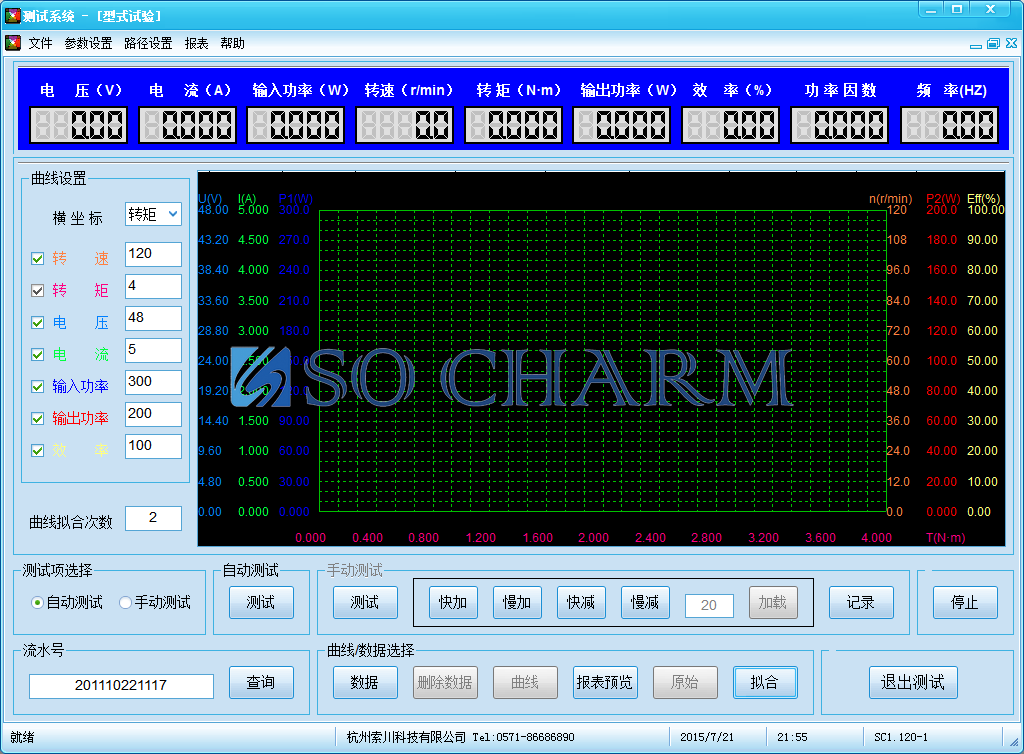Click the 曲线拟合次数 value field
Viewport: 1024px width, 754px height.
point(153,518)
